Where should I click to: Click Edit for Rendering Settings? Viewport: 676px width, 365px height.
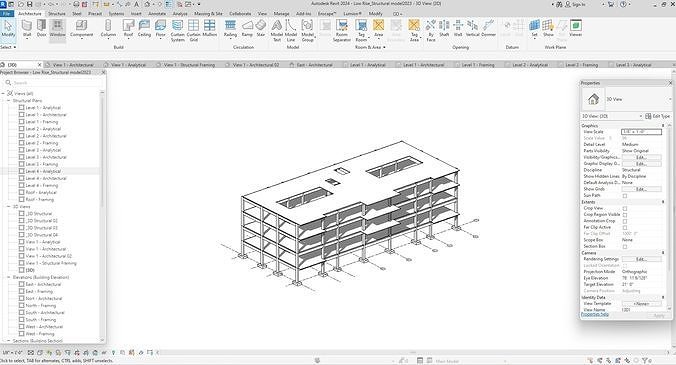641,259
